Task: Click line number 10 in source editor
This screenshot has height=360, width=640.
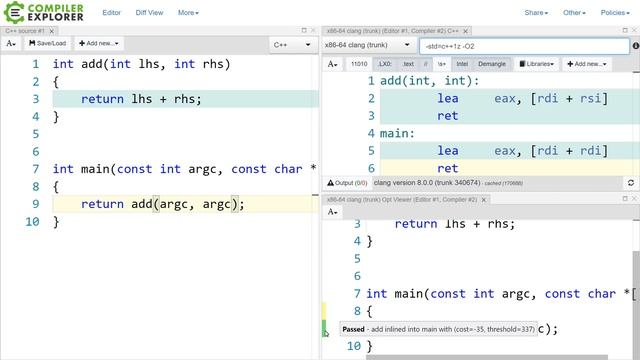Action: coord(32,222)
